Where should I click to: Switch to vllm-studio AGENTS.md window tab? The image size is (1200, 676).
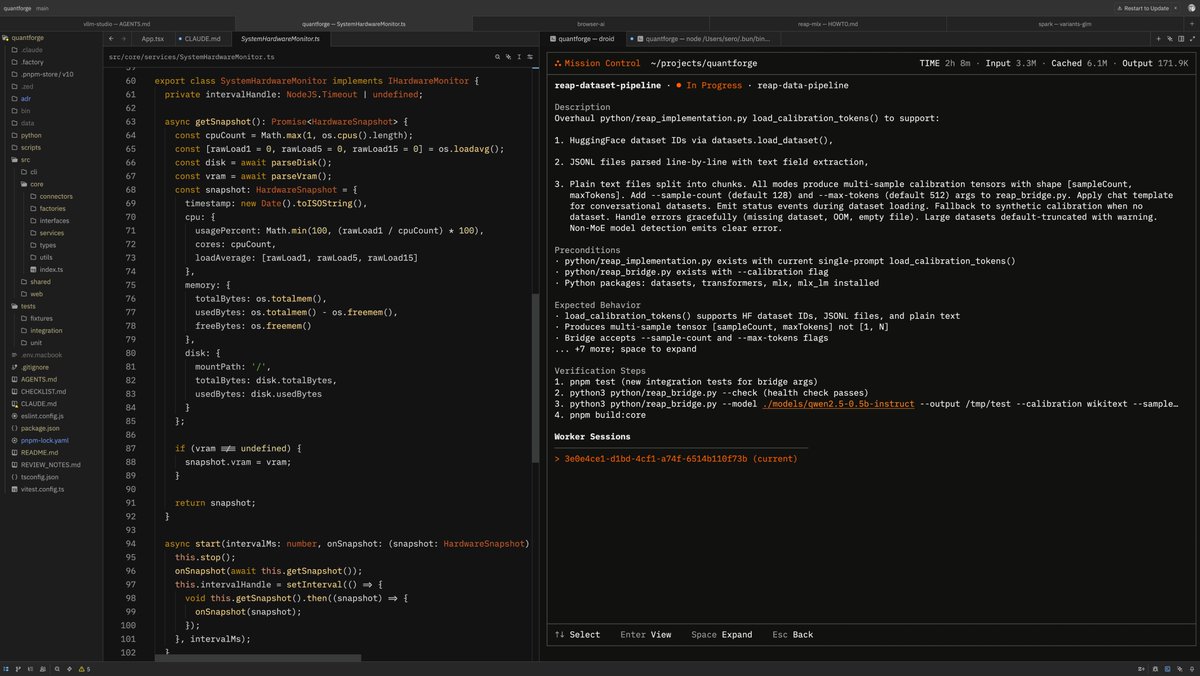[x=116, y=22]
